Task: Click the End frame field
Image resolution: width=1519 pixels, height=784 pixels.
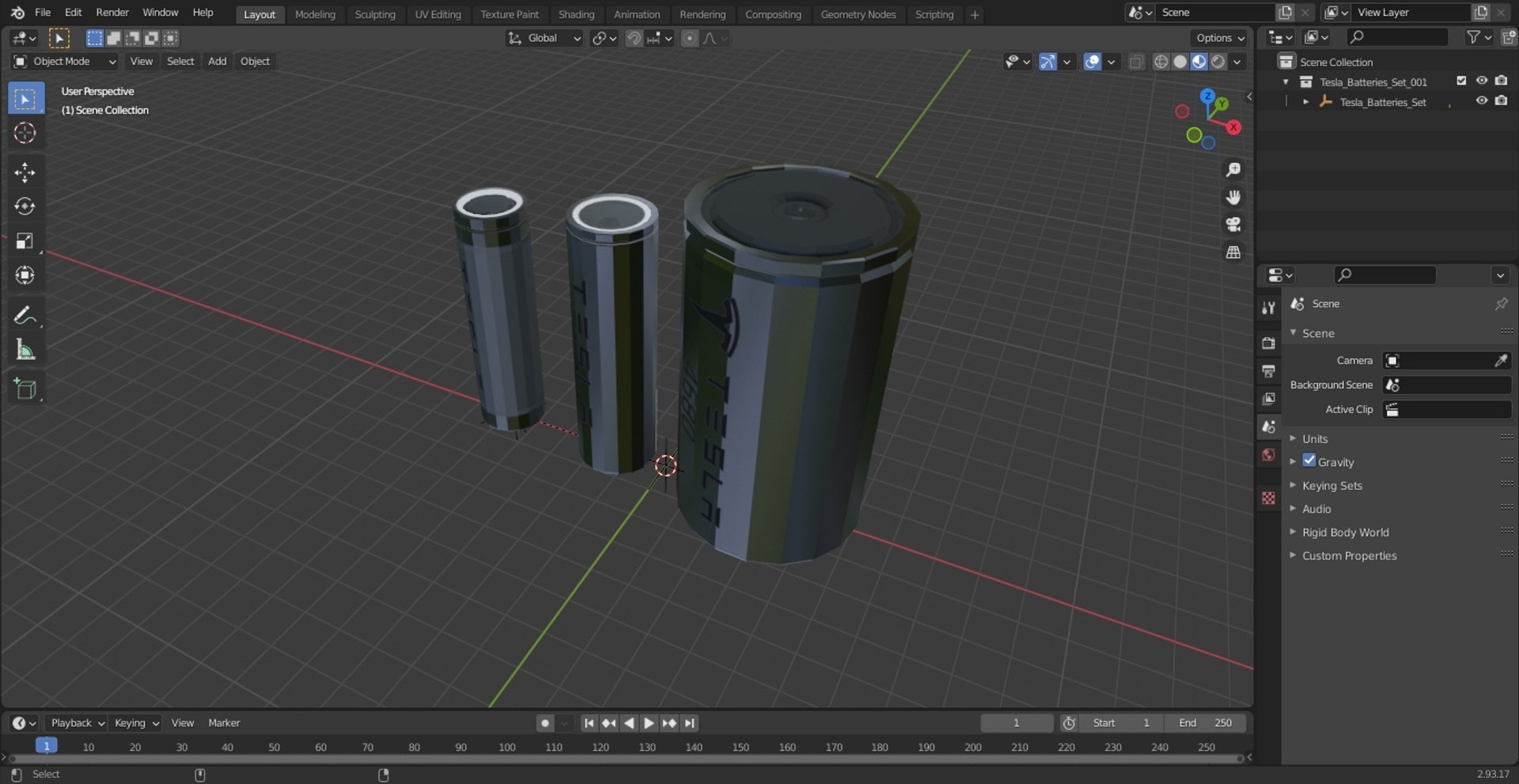Action: (x=1205, y=723)
